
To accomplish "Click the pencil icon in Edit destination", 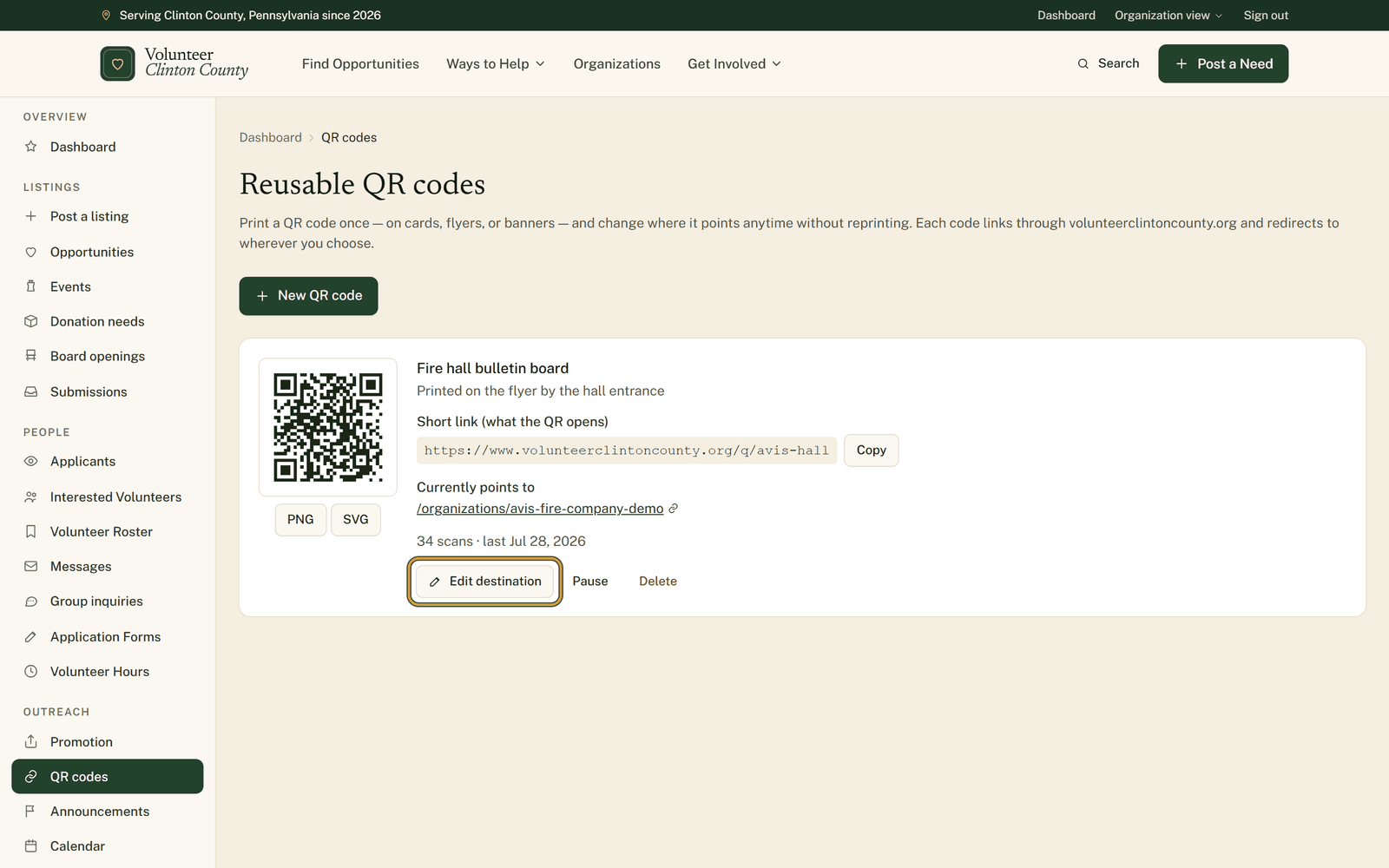I will coord(434,582).
